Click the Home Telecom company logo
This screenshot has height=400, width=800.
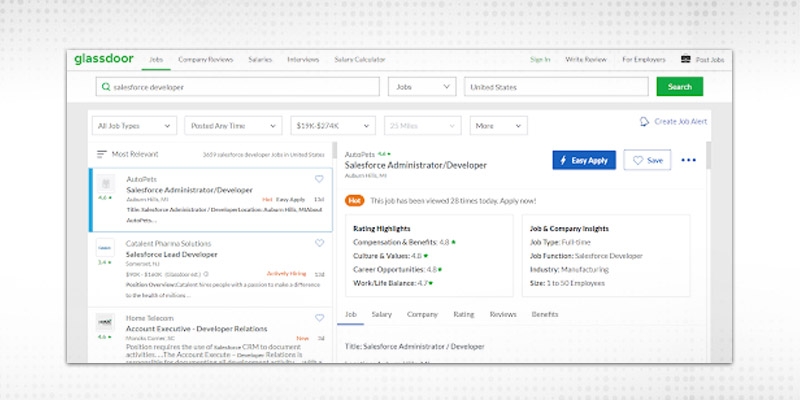point(103,321)
